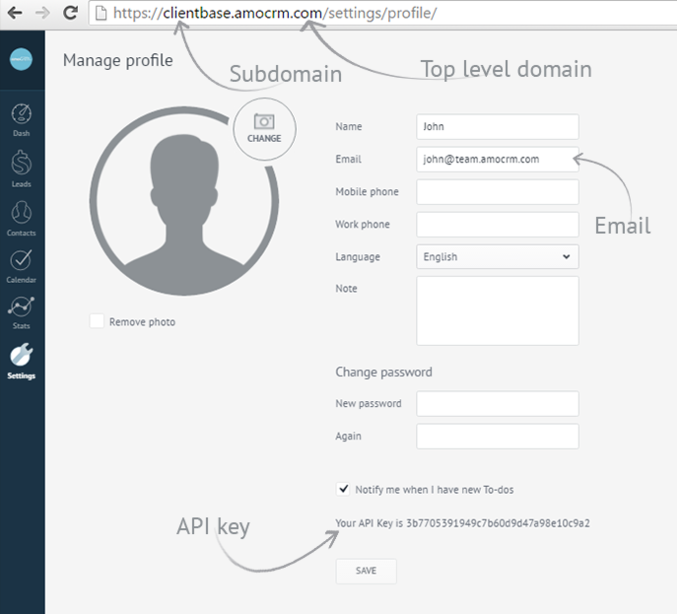The width and height of the screenshot is (677, 614).
Task: Click the browser back arrow
Action: [15, 13]
